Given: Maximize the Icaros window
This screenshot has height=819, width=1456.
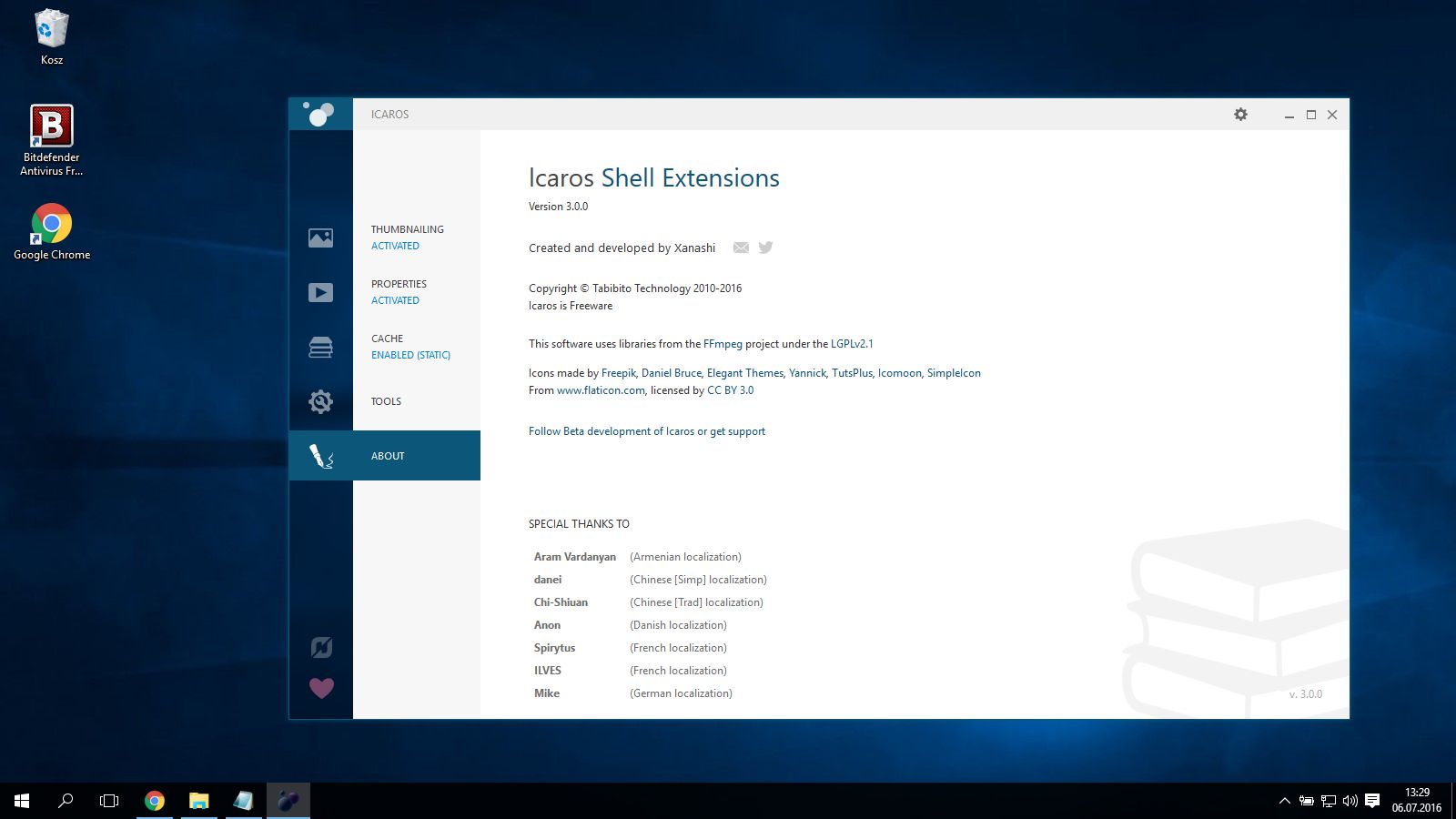Looking at the screenshot, I should [1311, 115].
